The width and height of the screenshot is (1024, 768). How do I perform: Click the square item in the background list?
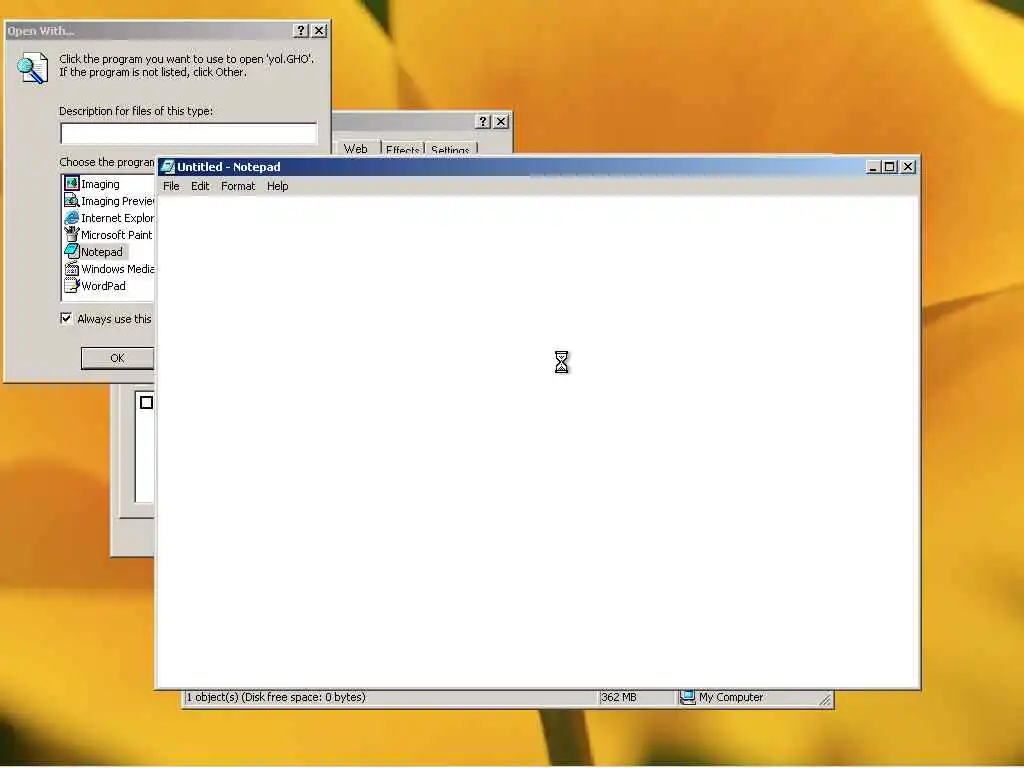[x=146, y=402]
